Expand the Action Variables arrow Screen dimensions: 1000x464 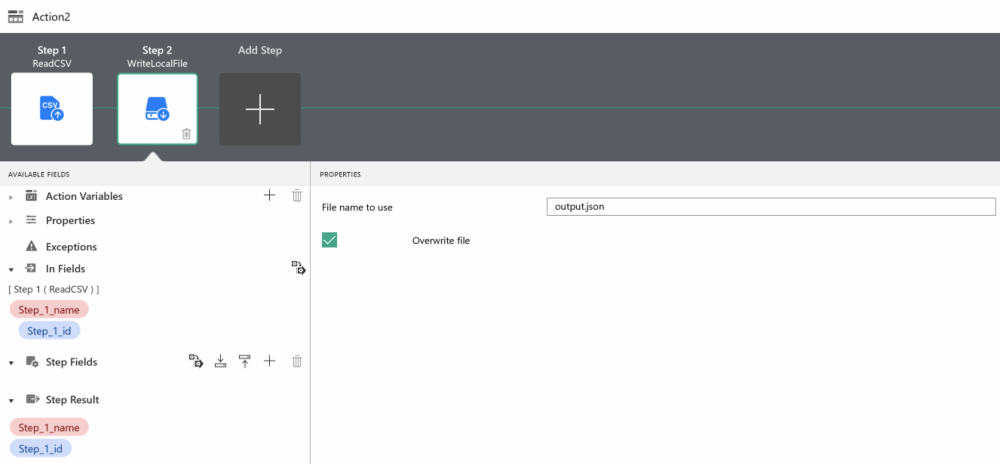point(11,198)
